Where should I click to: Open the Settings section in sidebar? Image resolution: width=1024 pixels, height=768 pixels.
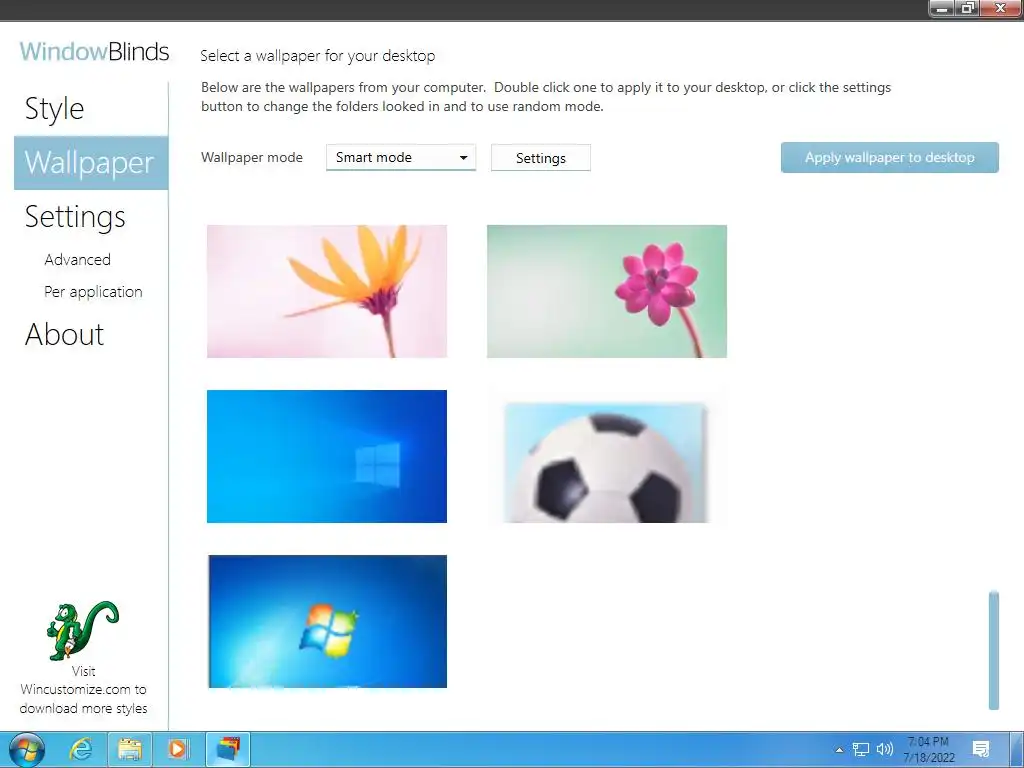(x=74, y=216)
